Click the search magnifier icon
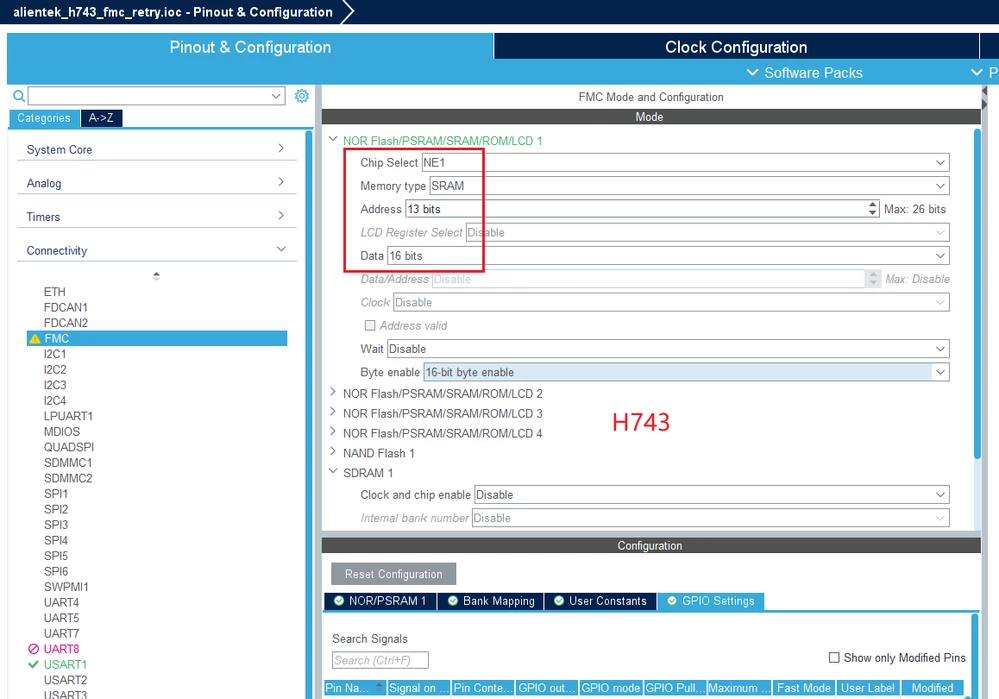Image resolution: width=999 pixels, height=699 pixels. pos(19,96)
